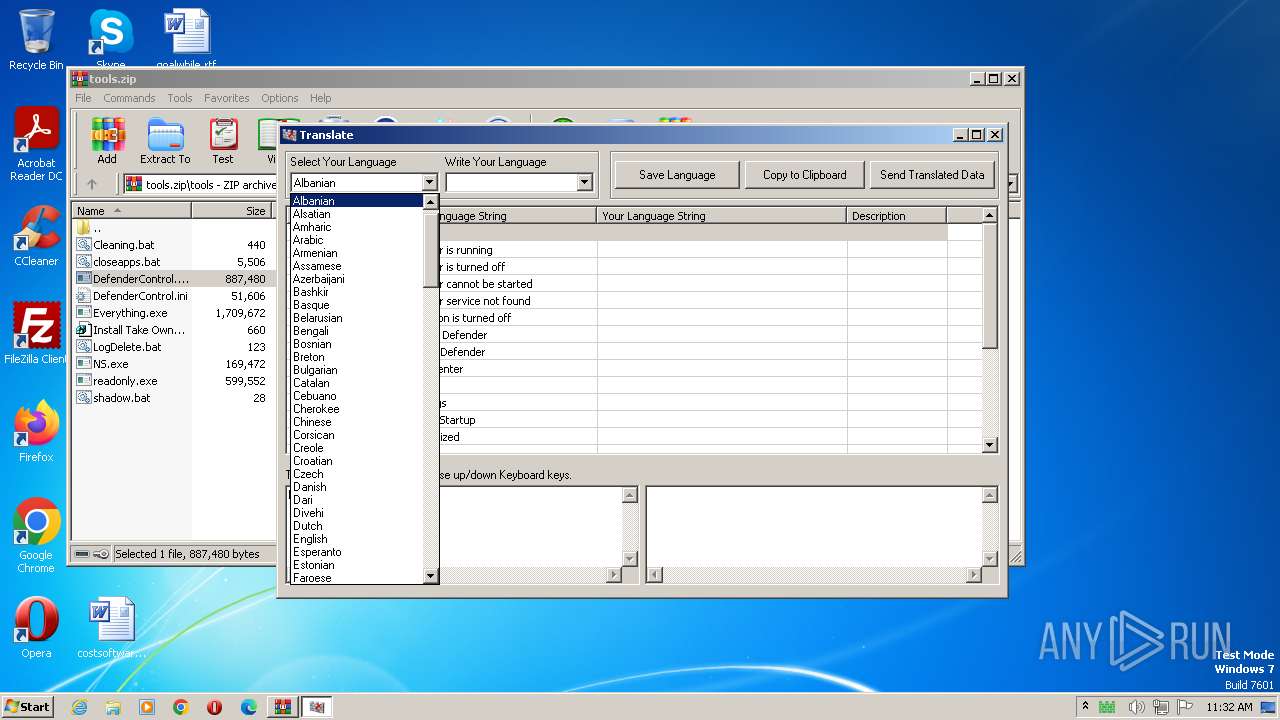1280x720 pixels.
Task: Click translation table scrollbar down arrow
Action: coord(990,445)
